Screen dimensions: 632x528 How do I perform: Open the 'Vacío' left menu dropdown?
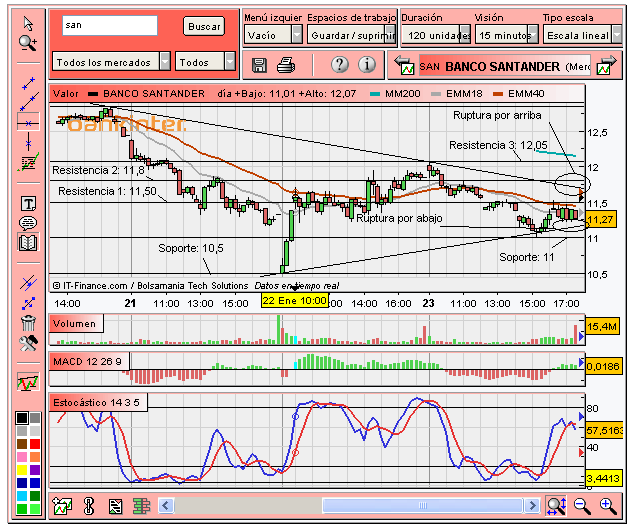273,35
